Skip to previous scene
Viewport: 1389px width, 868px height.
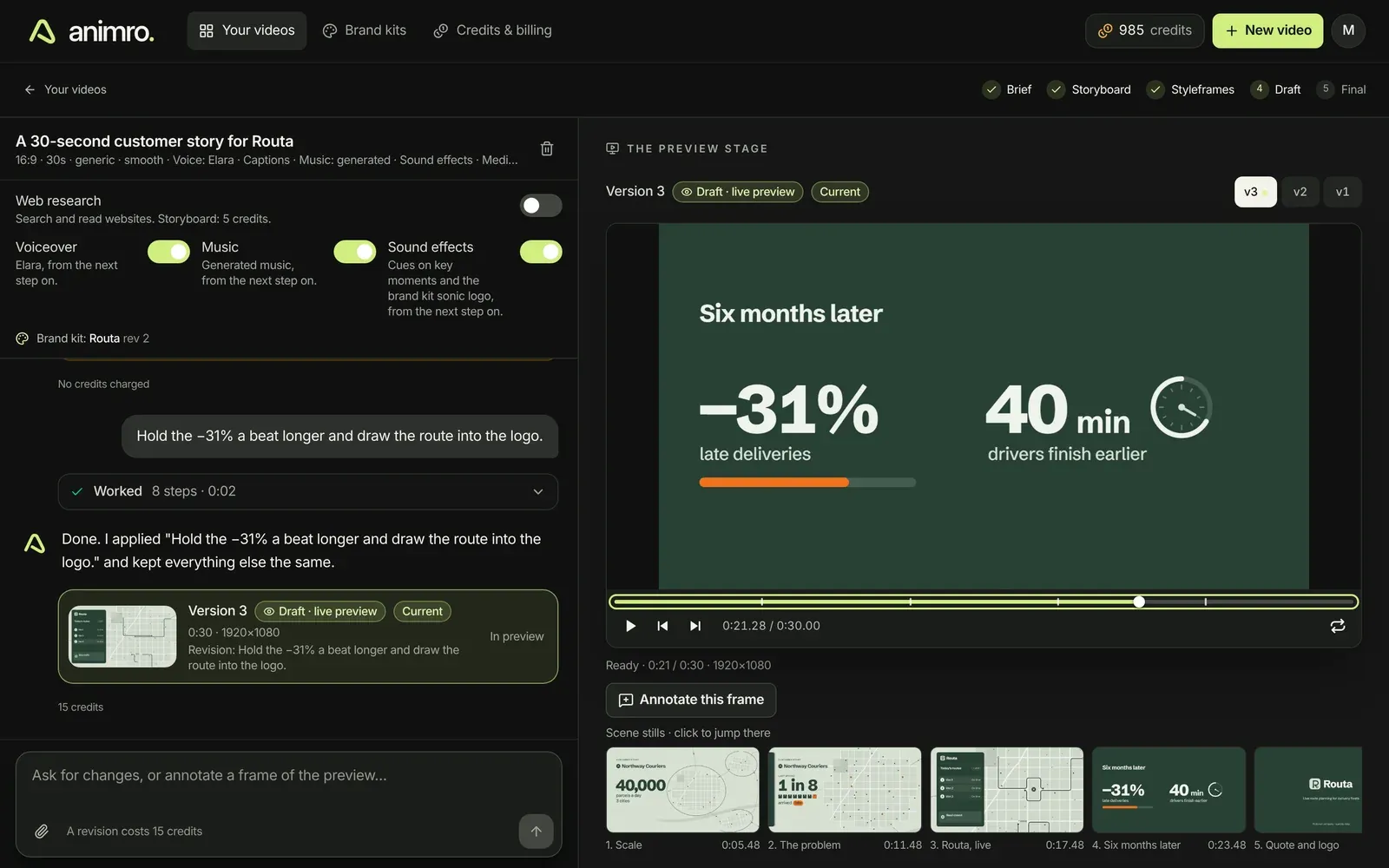tap(662, 626)
